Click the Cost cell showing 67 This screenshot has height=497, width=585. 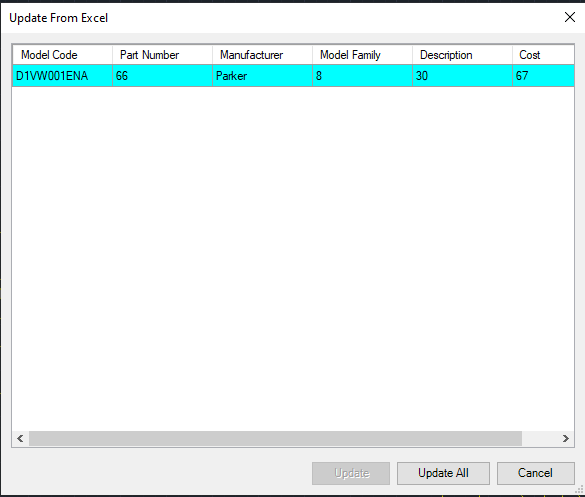coord(544,76)
